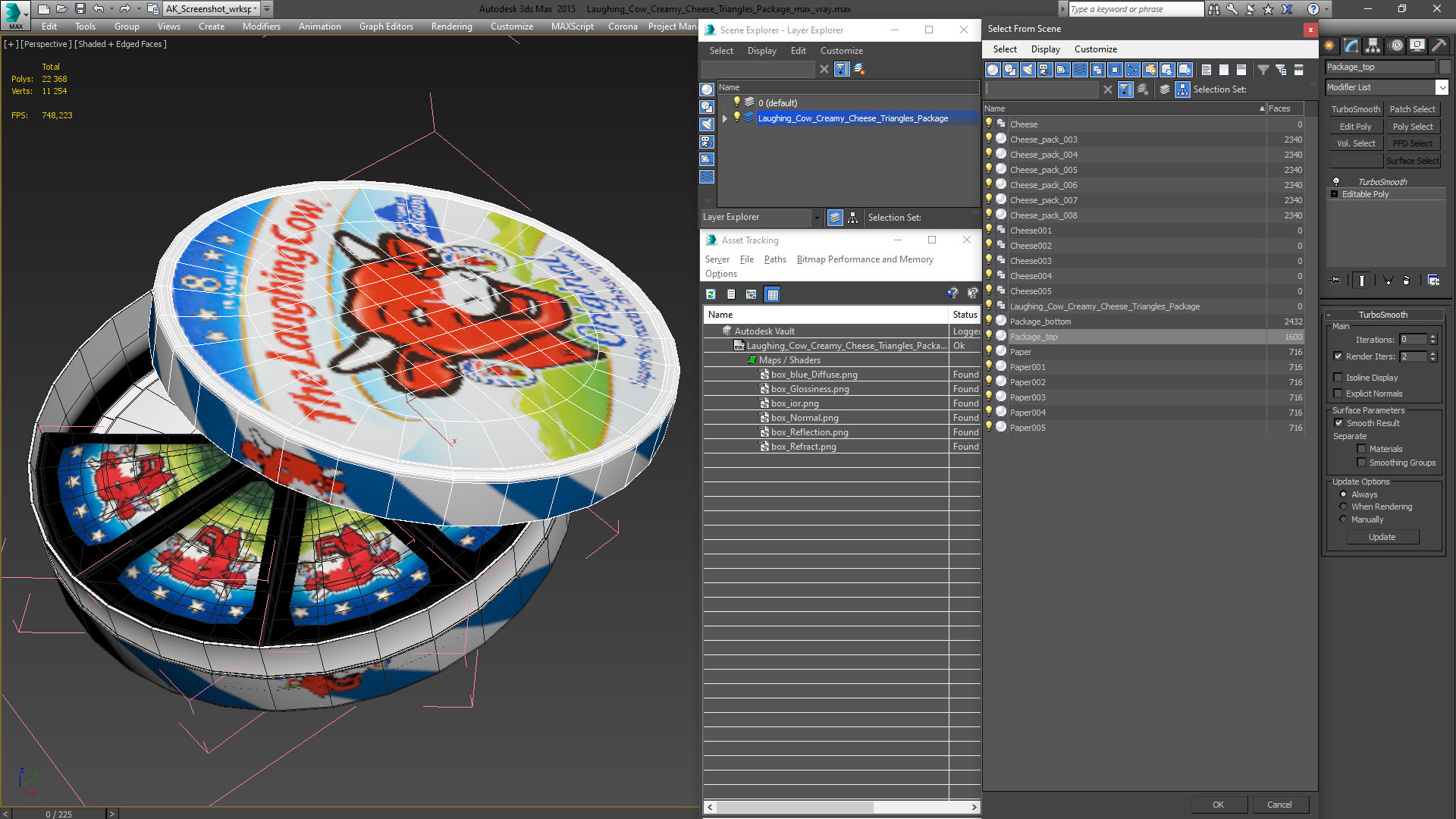Open Graph Editors menu
The image size is (1456, 819).
[386, 27]
